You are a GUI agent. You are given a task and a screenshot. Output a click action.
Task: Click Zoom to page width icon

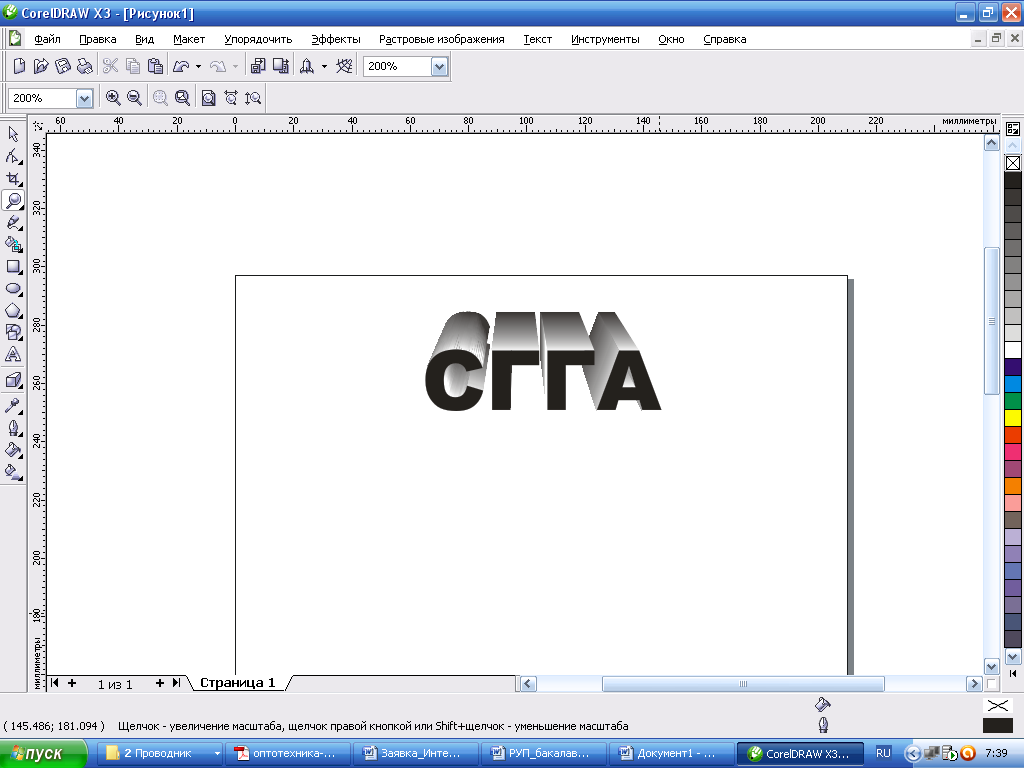click(231, 98)
